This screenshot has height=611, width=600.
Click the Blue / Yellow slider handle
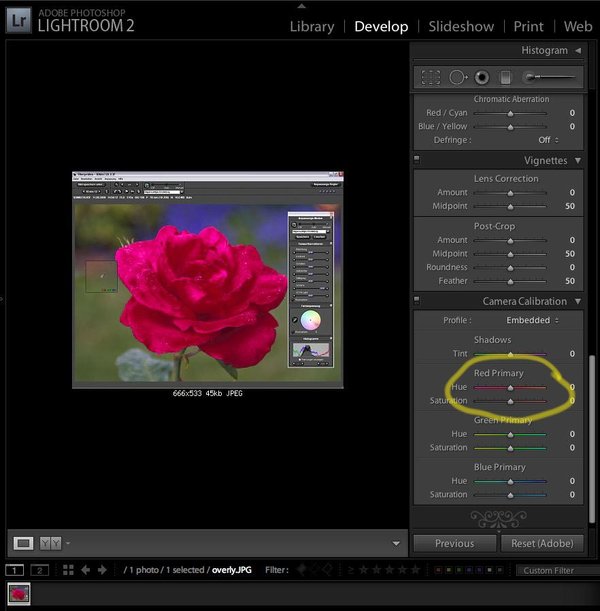(x=510, y=127)
